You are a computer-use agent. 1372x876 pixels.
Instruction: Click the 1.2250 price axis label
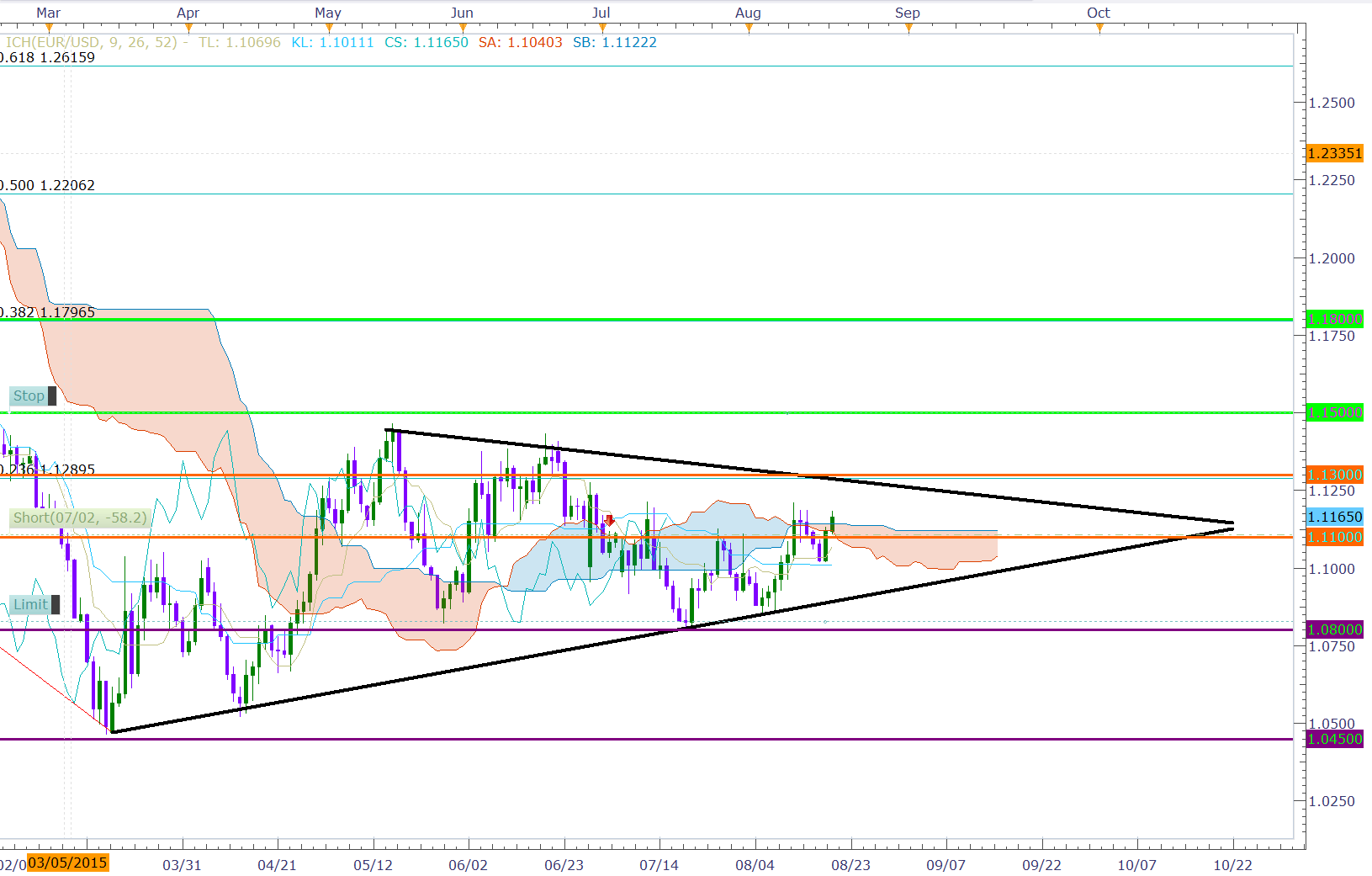pos(1332,180)
